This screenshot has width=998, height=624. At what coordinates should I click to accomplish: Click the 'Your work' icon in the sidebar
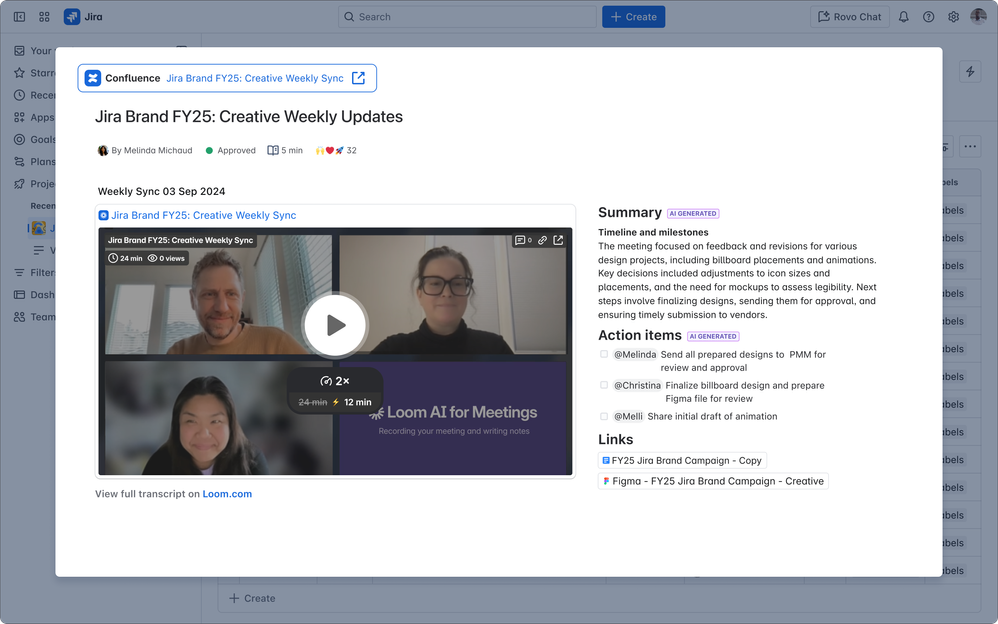20,50
